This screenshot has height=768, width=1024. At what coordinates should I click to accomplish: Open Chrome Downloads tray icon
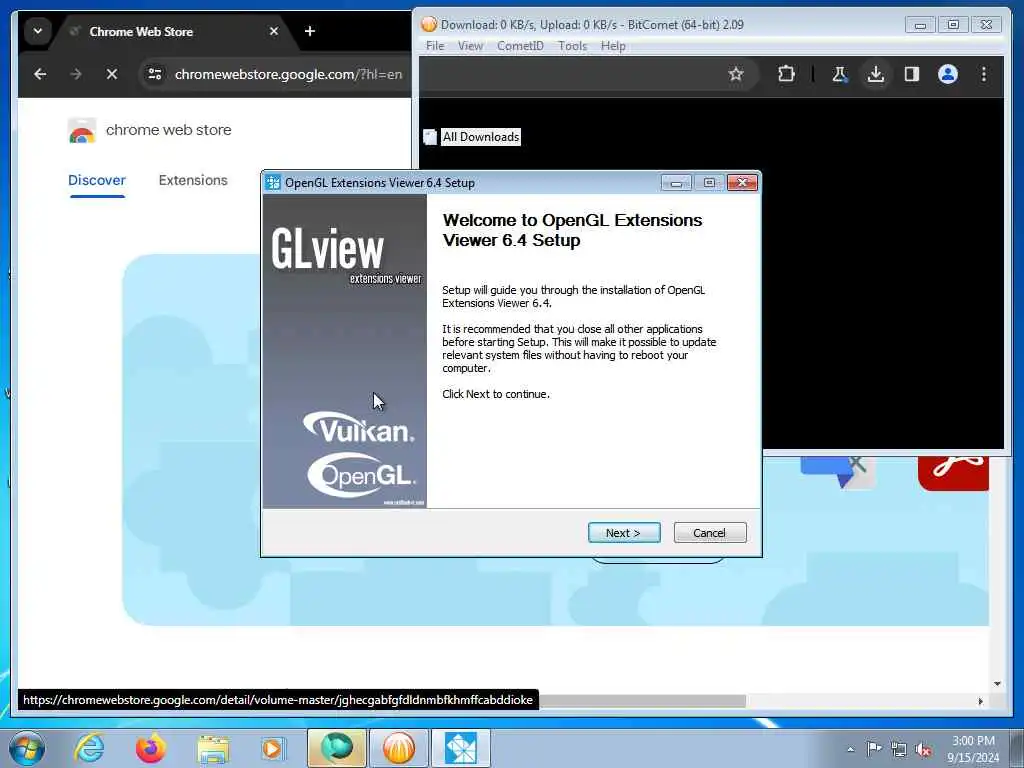pyautogui.click(x=876, y=74)
